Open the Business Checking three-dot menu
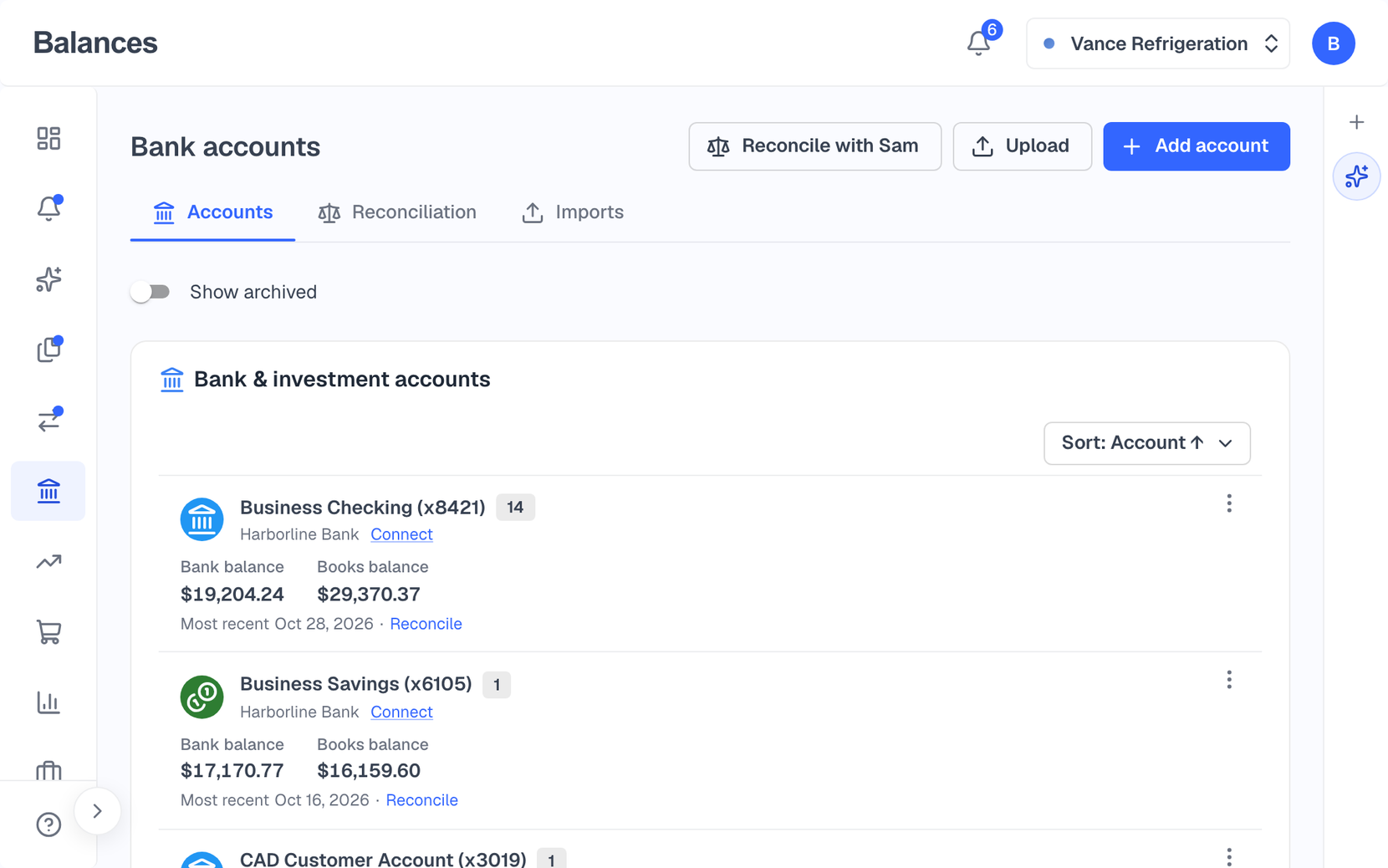This screenshot has height=868, width=1388. pos(1228,503)
